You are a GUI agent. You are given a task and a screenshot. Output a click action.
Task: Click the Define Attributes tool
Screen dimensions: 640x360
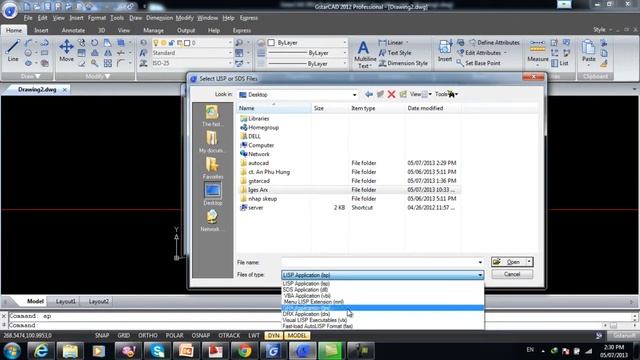pos(494,42)
